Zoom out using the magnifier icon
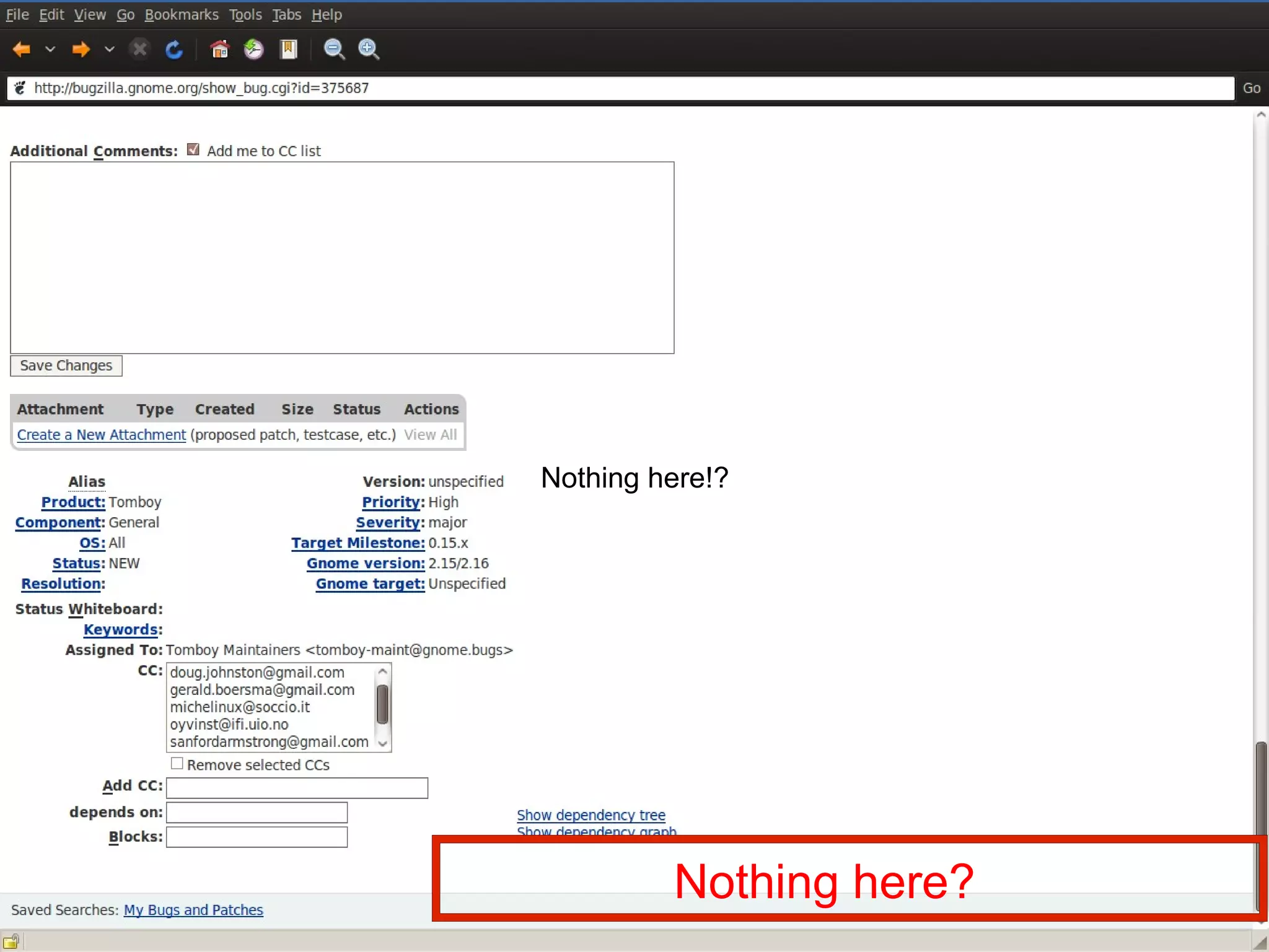The height and width of the screenshot is (952, 1269). (x=333, y=50)
